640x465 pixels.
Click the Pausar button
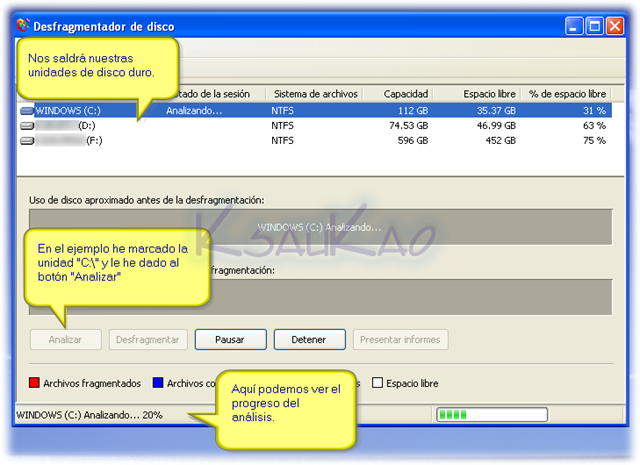231,340
